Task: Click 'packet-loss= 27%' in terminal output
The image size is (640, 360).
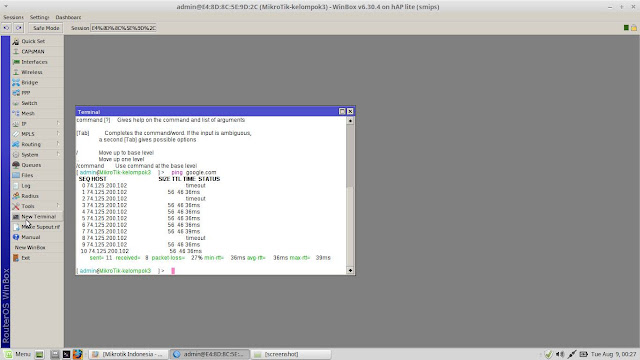Action: [x=177, y=258]
